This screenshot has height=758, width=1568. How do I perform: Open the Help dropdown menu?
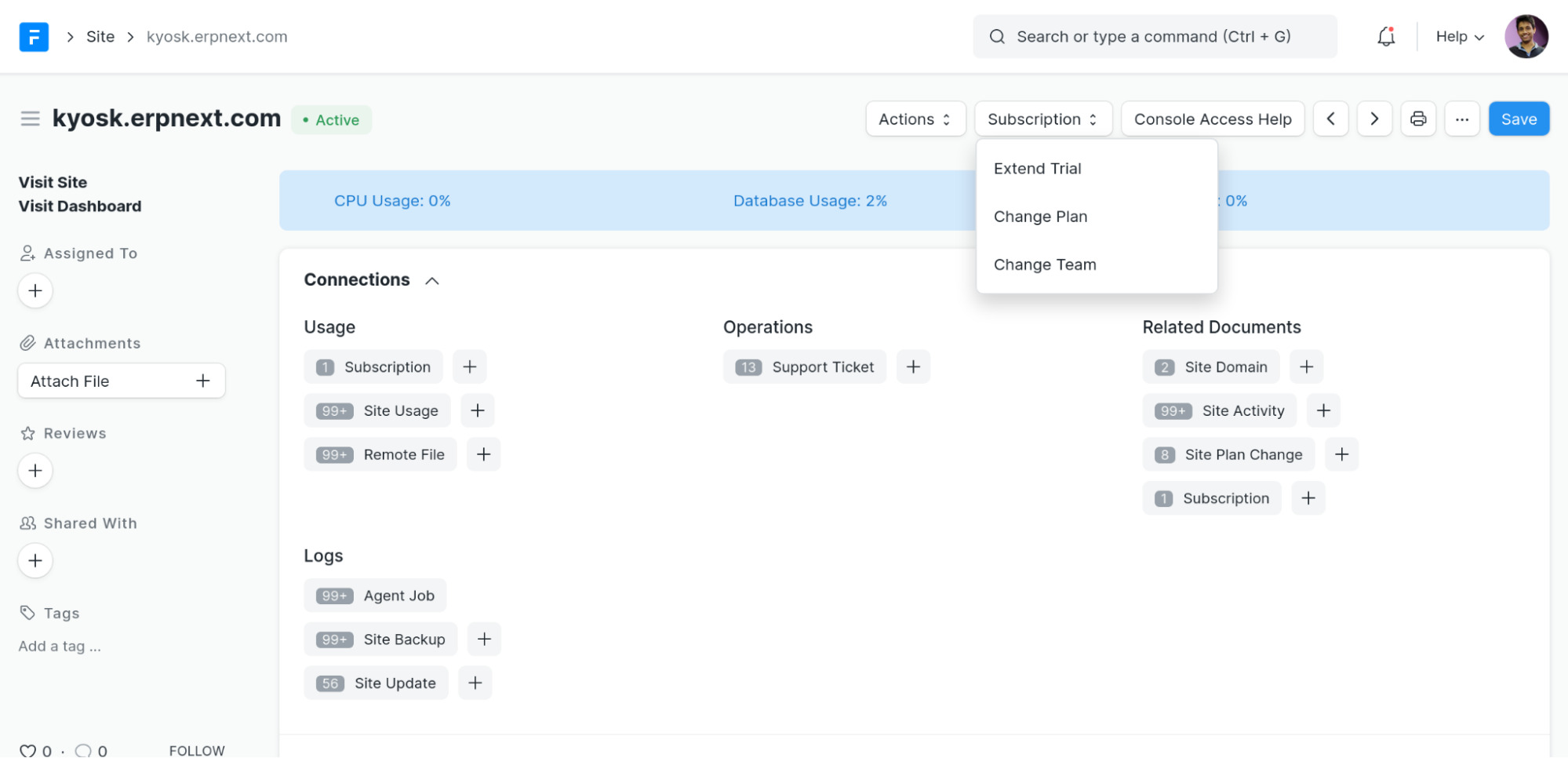pos(1459,37)
